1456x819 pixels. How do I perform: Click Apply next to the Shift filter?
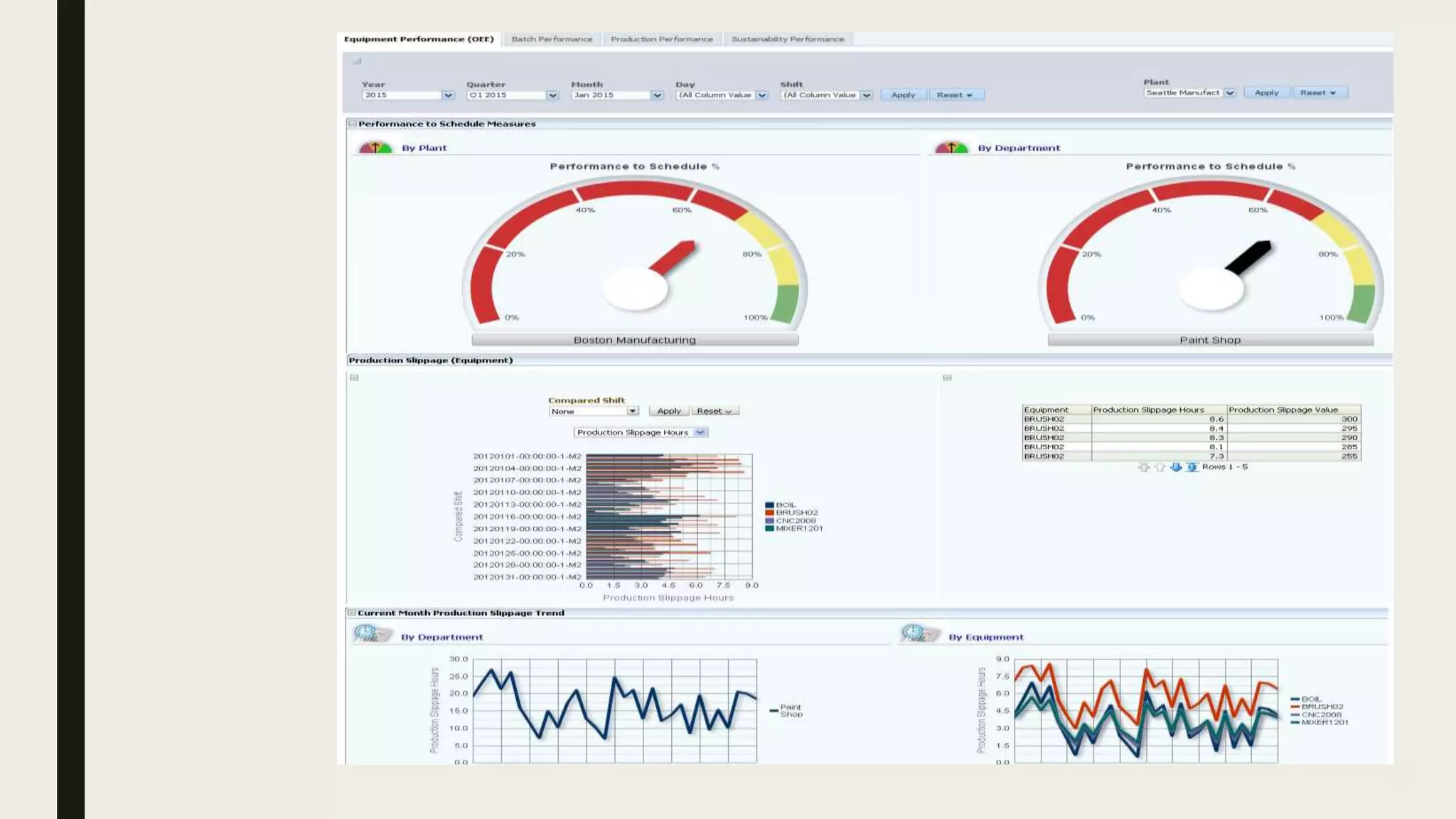(x=903, y=95)
